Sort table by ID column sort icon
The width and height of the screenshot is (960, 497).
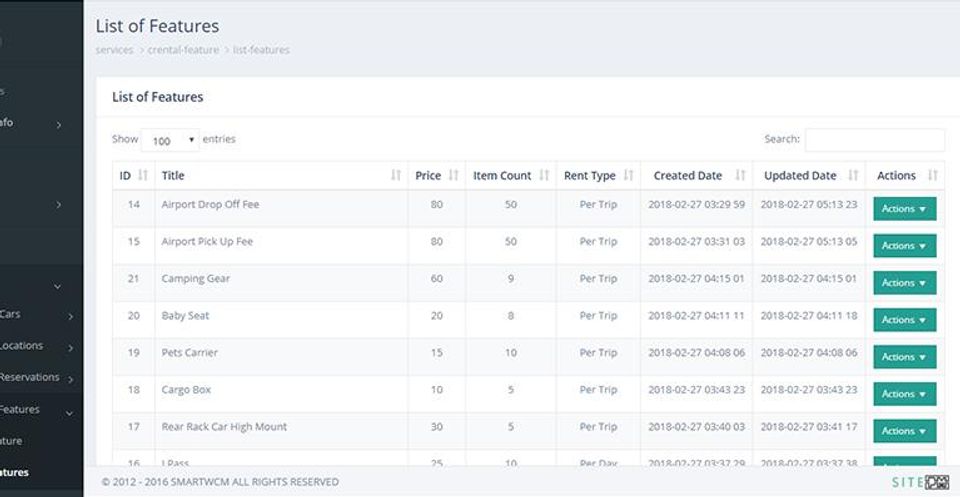point(143,176)
